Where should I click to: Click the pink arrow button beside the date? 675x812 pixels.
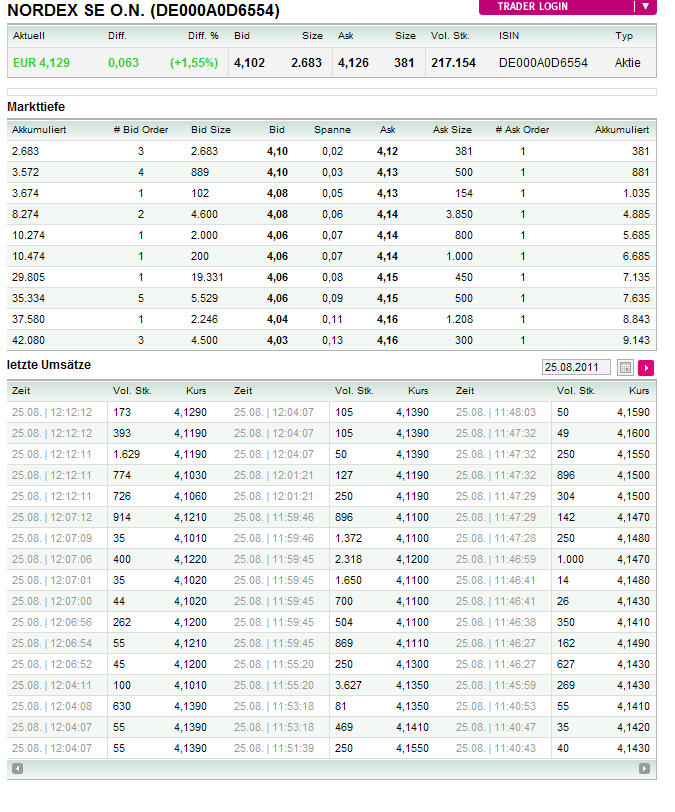pyautogui.click(x=645, y=367)
